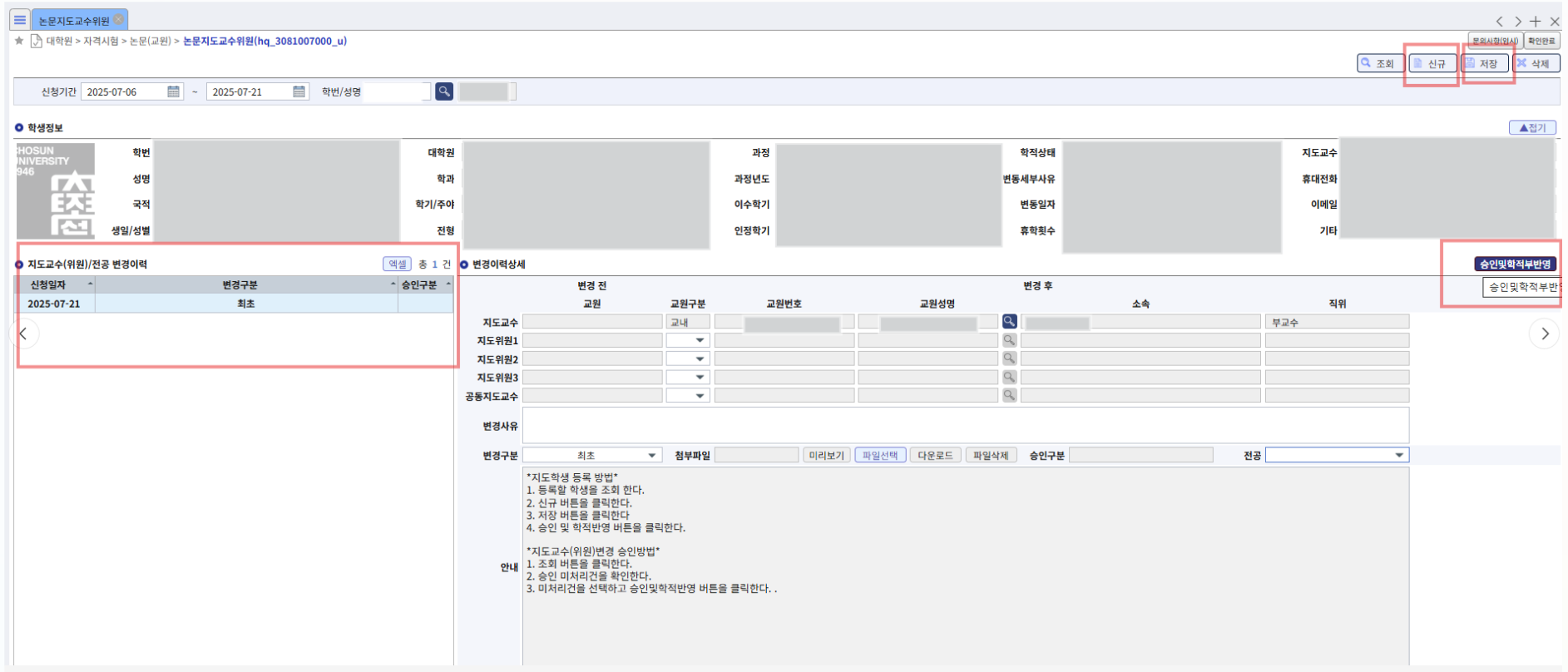Close the 논문지도교수위원 tab with its X icon
Viewport: 1568px width, 672px height.
(119, 19)
